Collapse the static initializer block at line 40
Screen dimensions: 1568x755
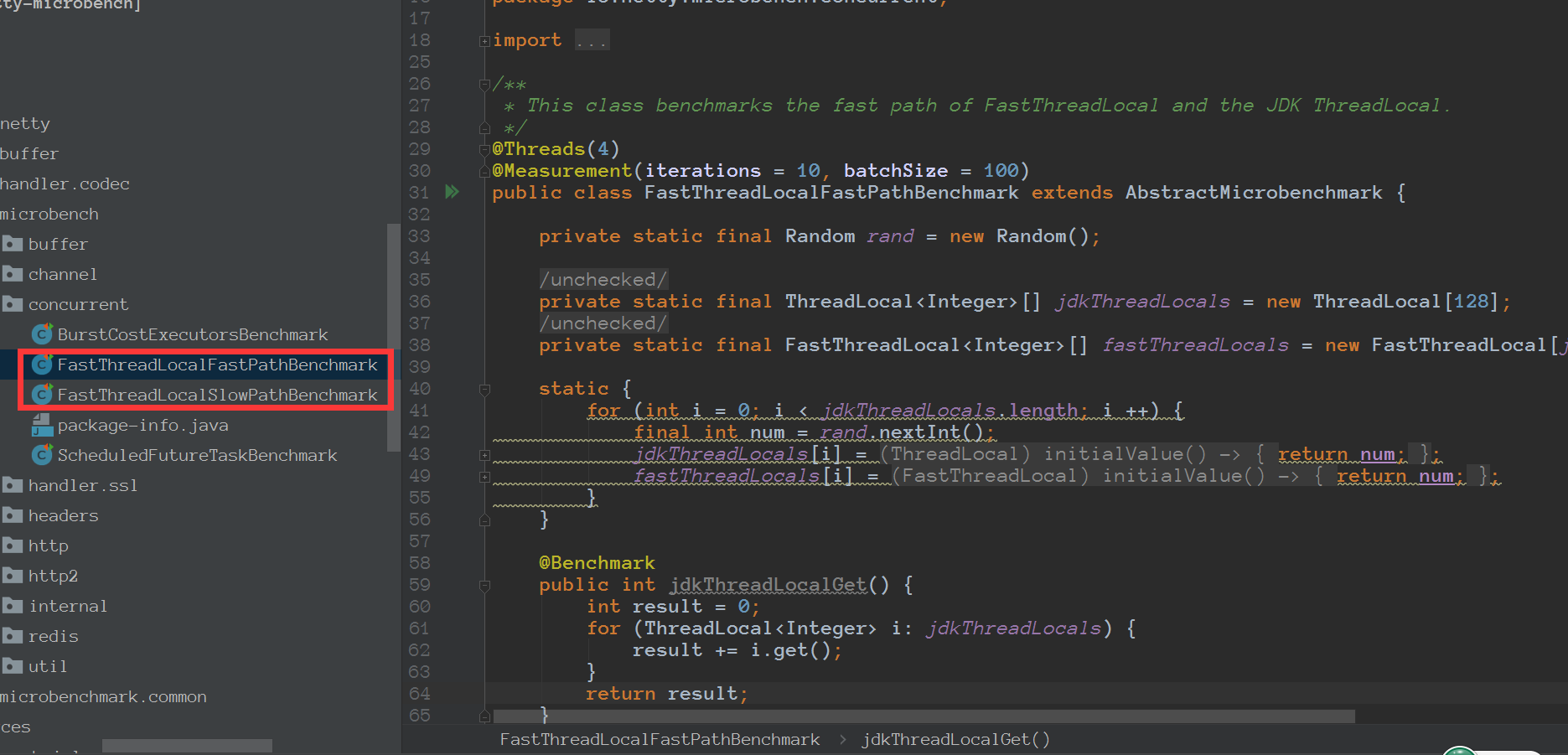click(484, 389)
